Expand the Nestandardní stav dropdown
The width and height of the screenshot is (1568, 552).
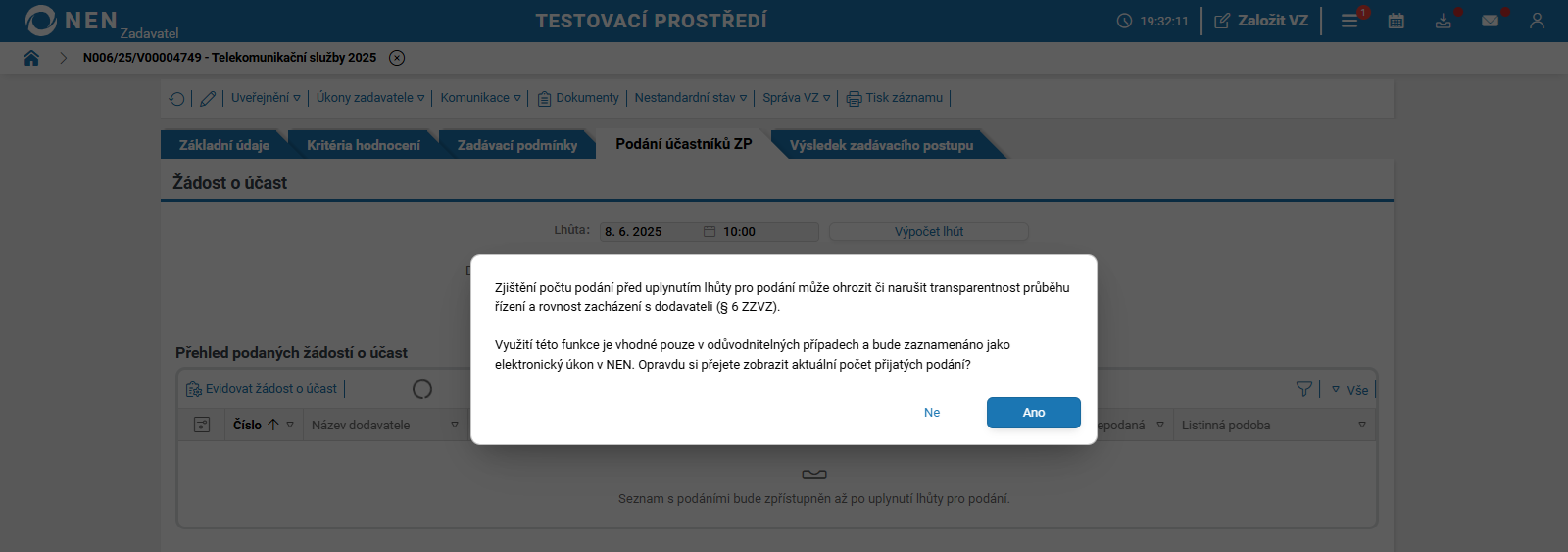pyautogui.click(x=691, y=98)
